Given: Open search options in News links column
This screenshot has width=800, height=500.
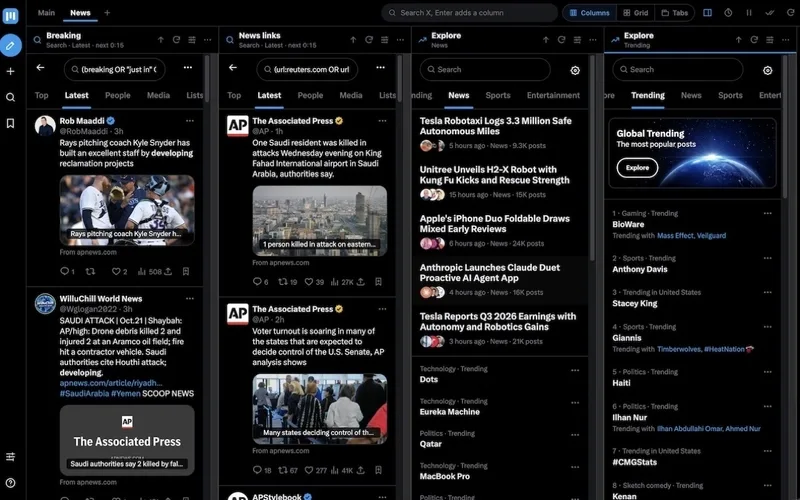Looking at the screenshot, I should tap(381, 67).
